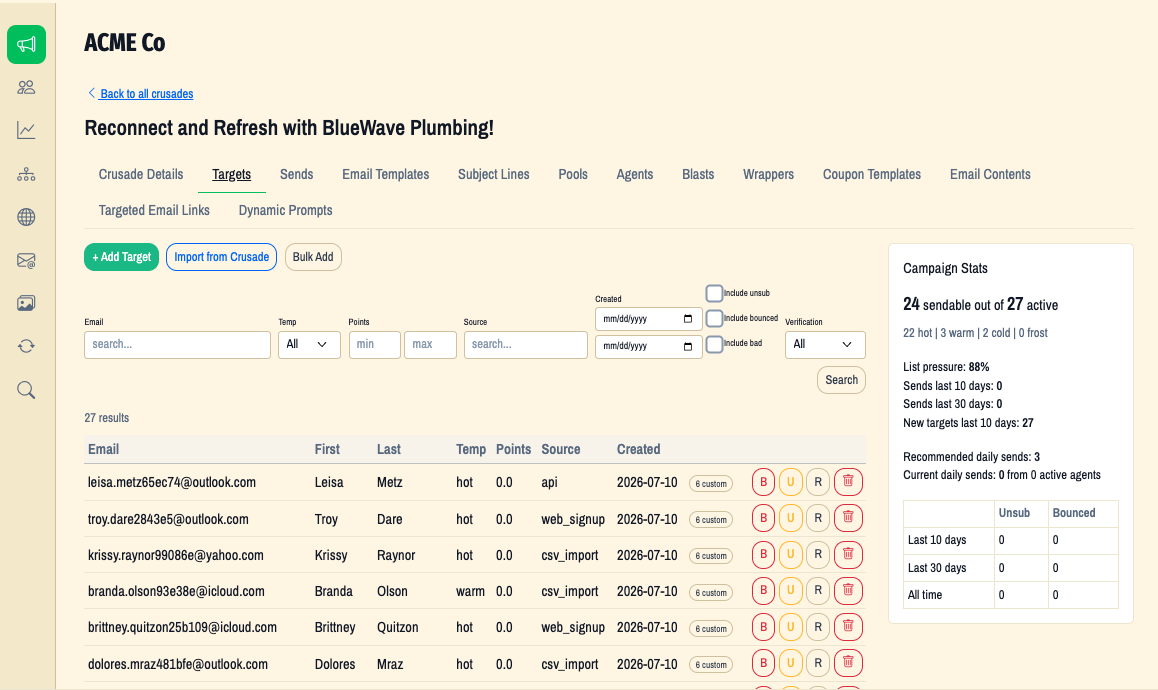Image resolution: width=1158 pixels, height=690 pixels.
Task: Click B button for leisa.metz65ec74 row
Action: tap(764, 482)
